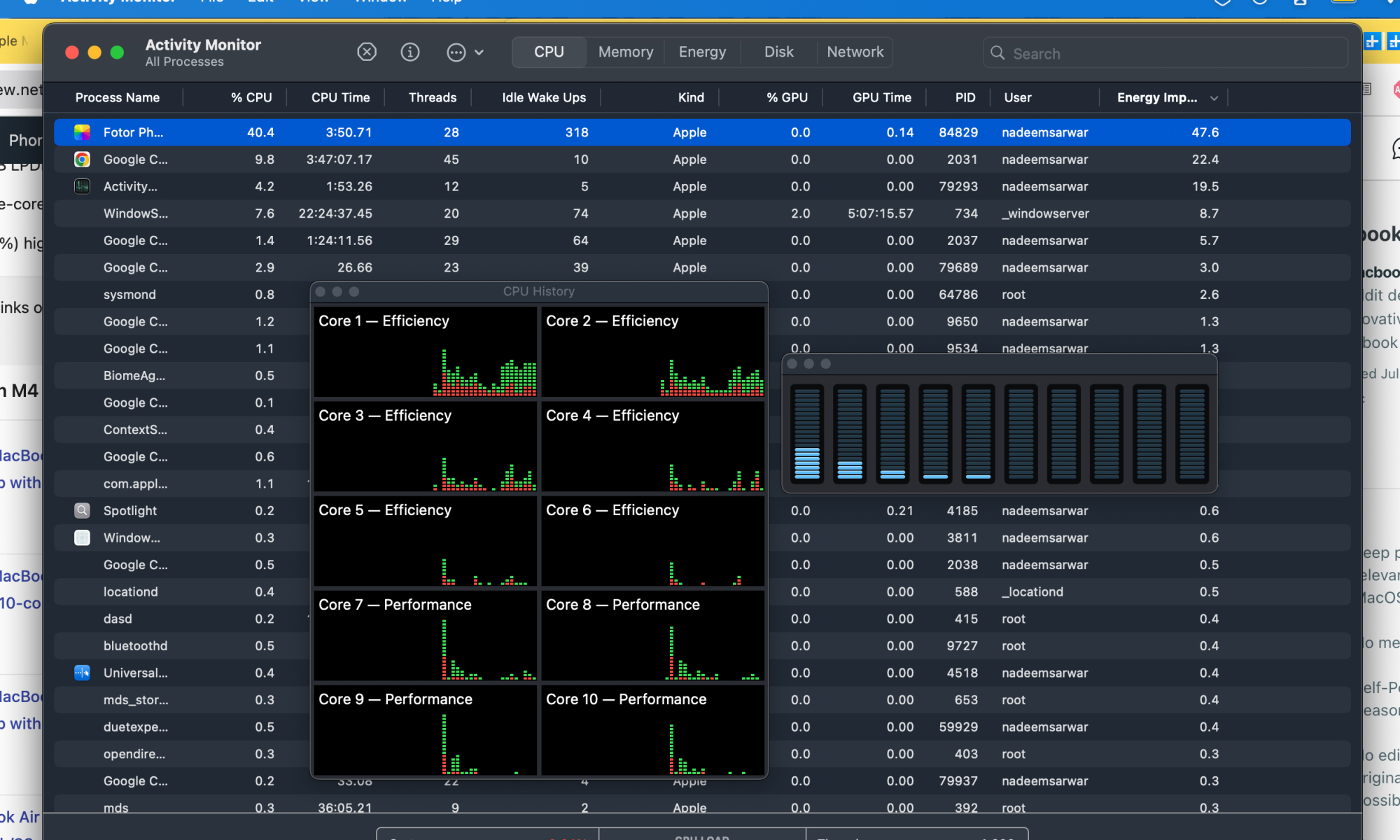The width and height of the screenshot is (1400, 840).
Task: Click the Google Chrome process icon
Action: tap(82, 160)
